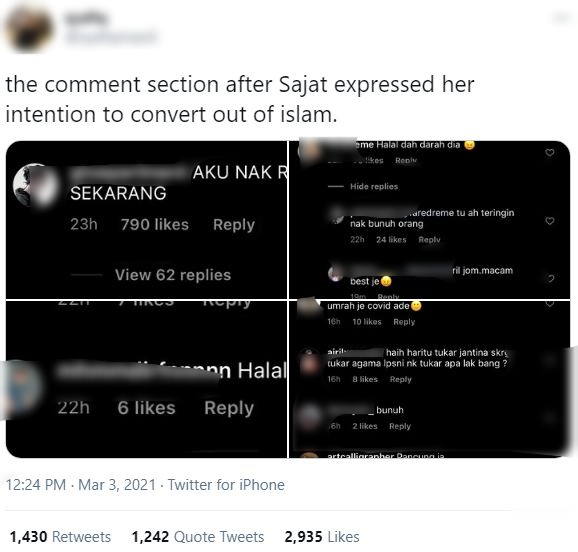Reply to the 'bunuh' comment with 2 likes
This screenshot has width=578, height=552.
(x=400, y=426)
